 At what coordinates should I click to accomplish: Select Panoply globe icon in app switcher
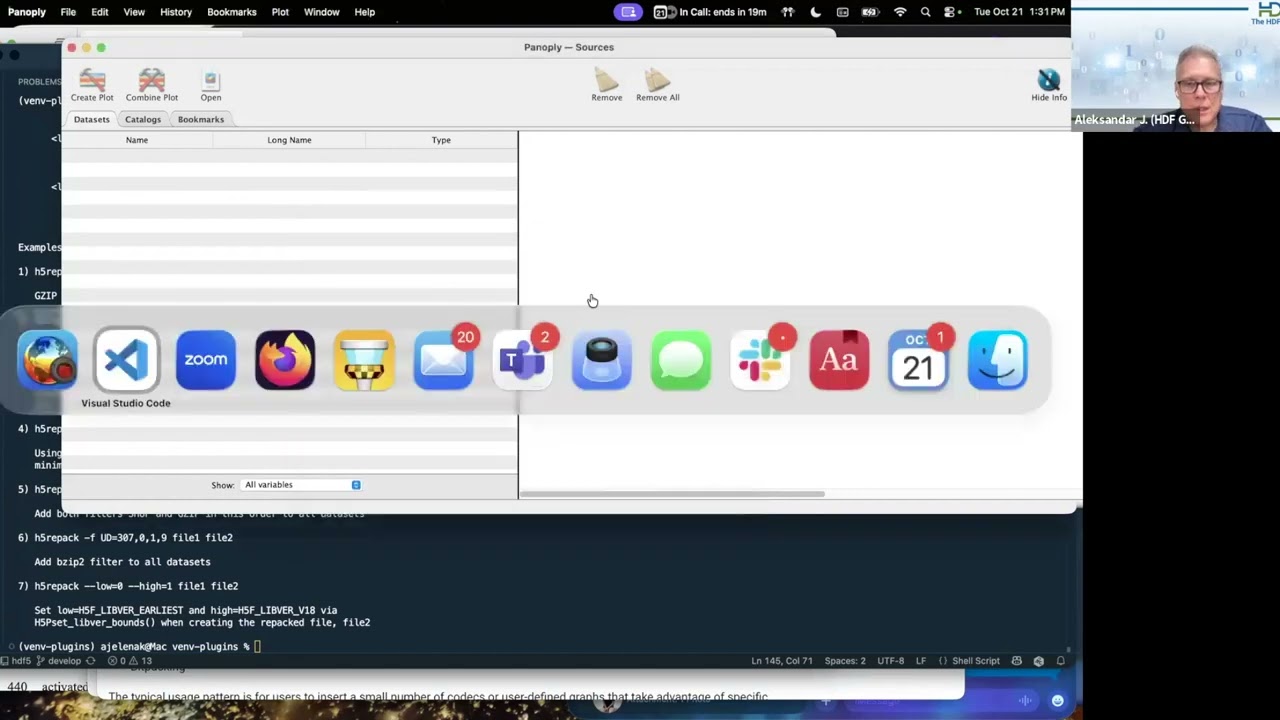(x=47, y=360)
